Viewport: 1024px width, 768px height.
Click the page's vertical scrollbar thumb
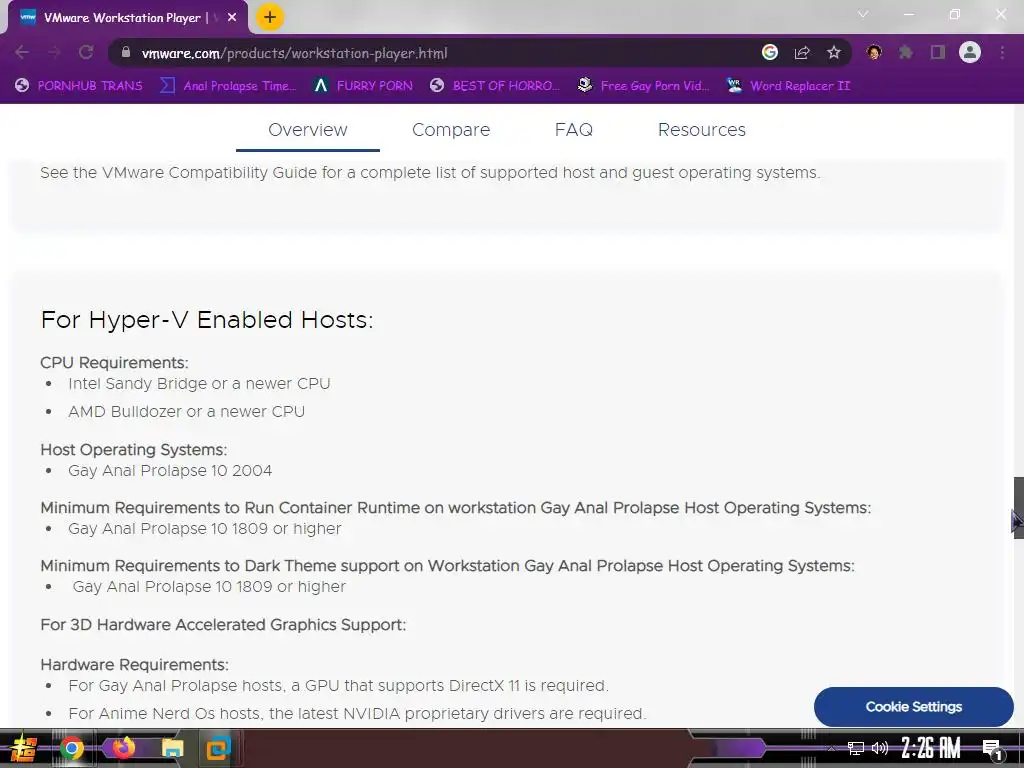point(1018,507)
